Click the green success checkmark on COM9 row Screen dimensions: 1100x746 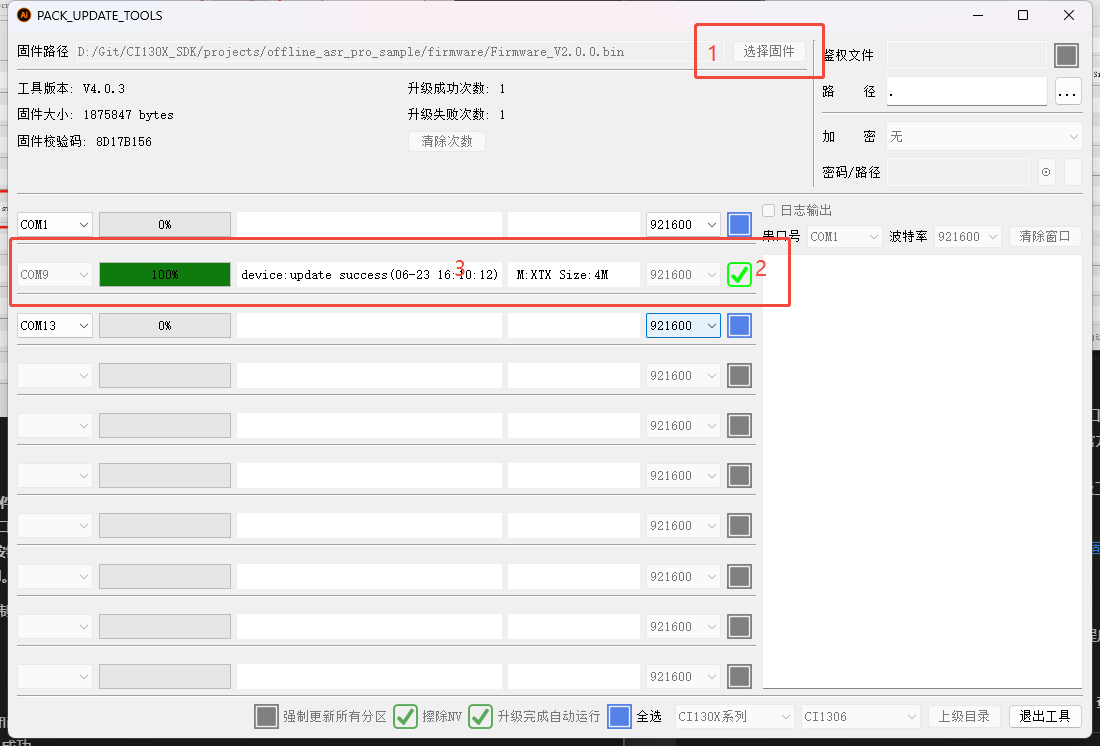(739, 274)
